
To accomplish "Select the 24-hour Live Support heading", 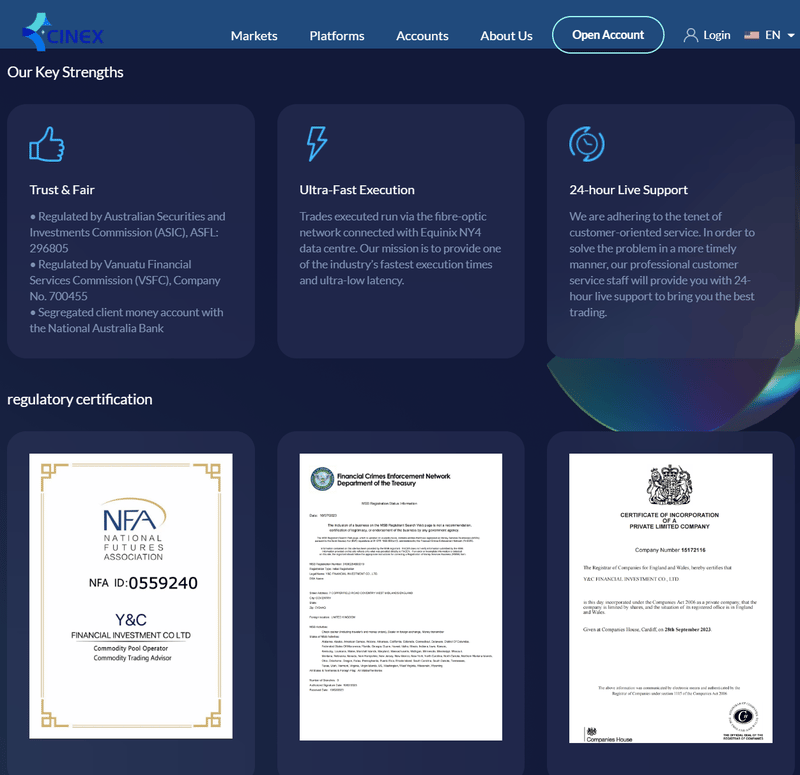I will point(628,190).
